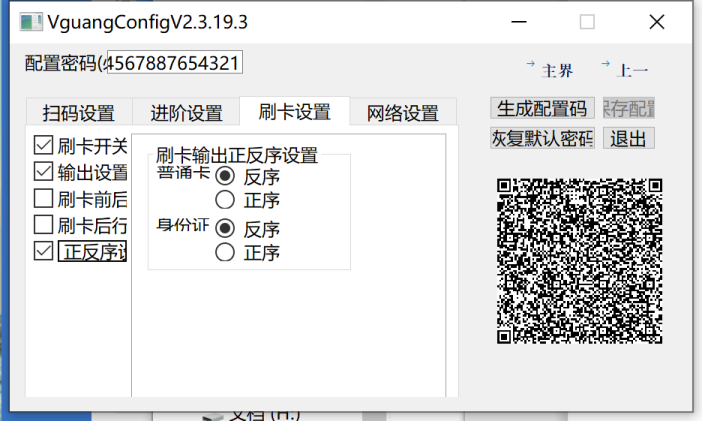Toggle the 输出设置 checkbox
Viewport: 702px width, 421px height.
43,172
